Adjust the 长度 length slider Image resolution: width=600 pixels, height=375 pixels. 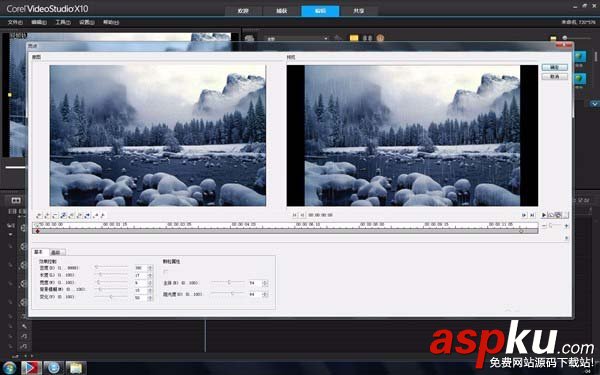pos(111,274)
